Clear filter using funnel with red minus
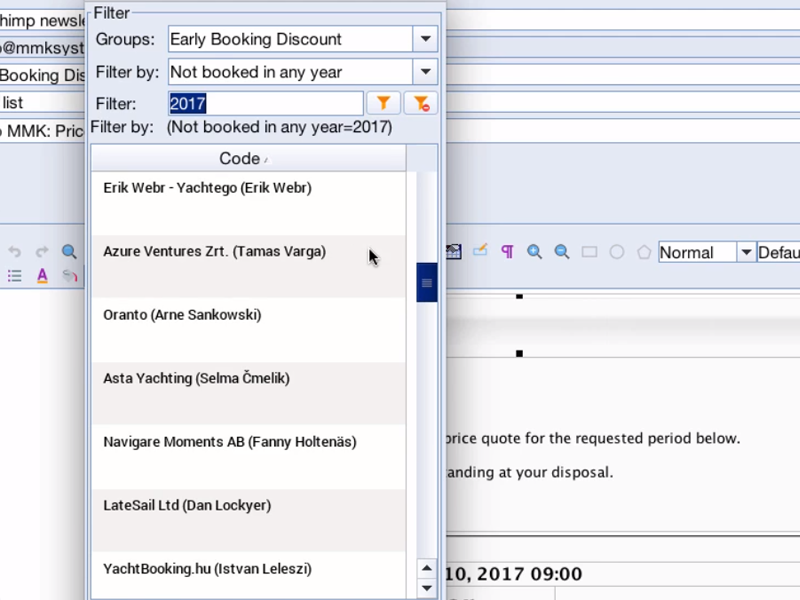The height and width of the screenshot is (600, 800). (421, 103)
